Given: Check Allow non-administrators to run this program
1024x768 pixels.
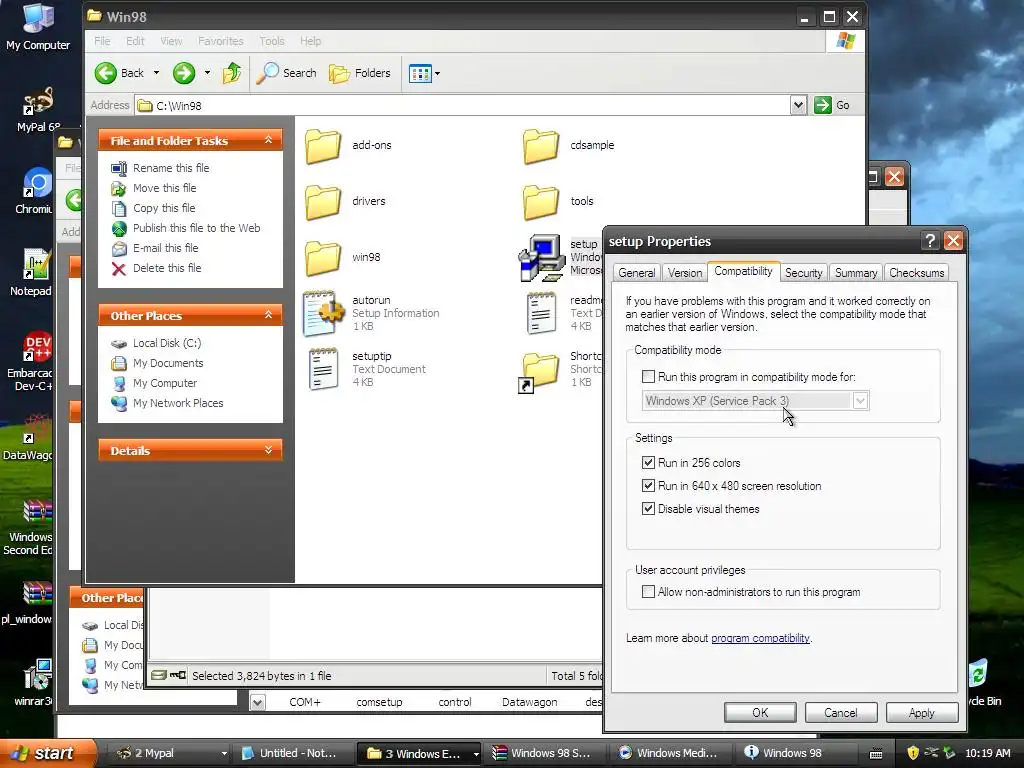Looking at the screenshot, I should point(648,592).
